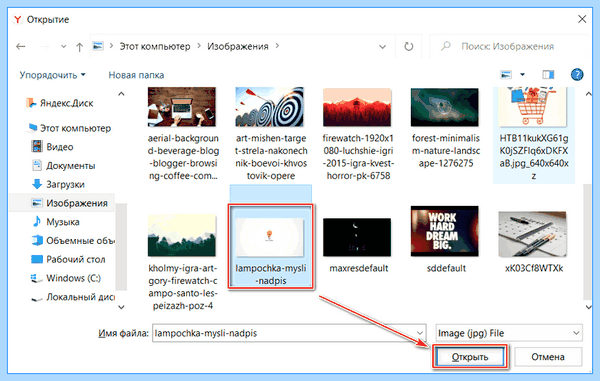Click the sddefault file name label
Screen dimensions: 600x381
[x=446, y=269]
